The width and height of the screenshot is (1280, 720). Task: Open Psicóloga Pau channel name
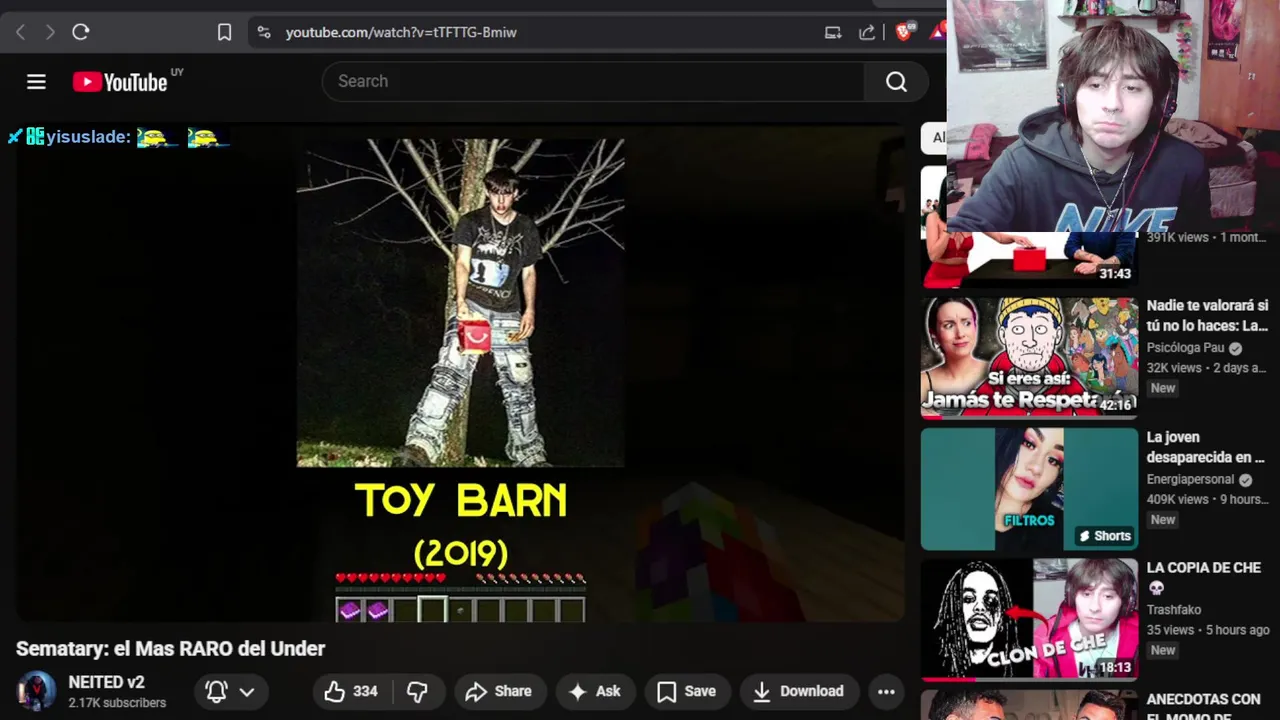coord(1185,348)
